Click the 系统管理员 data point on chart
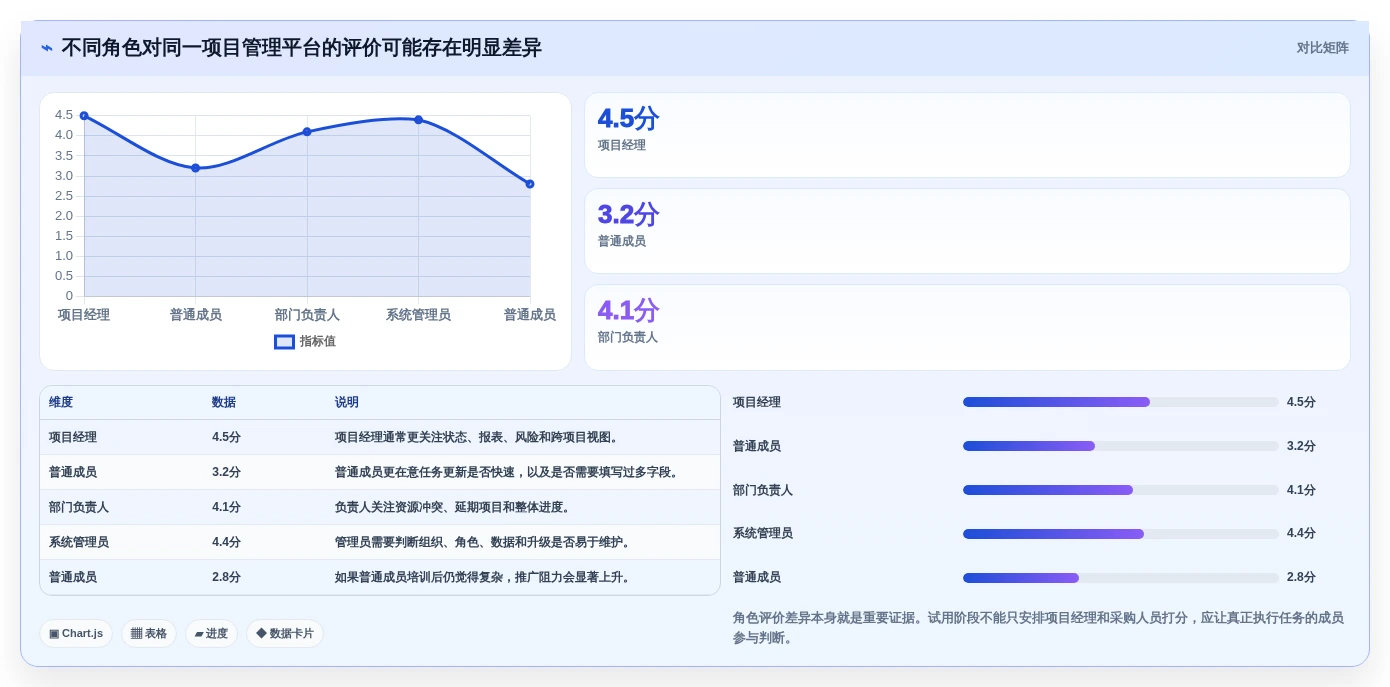 click(x=419, y=120)
